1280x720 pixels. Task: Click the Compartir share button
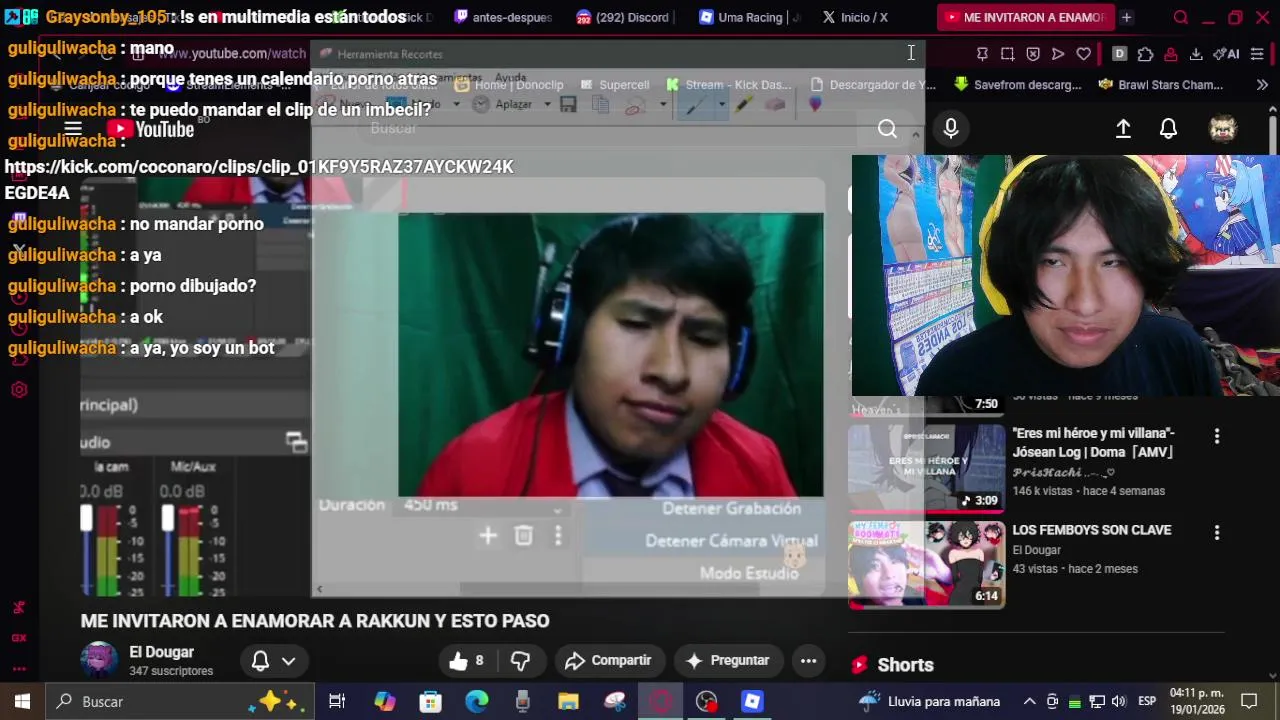click(x=608, y=660)
